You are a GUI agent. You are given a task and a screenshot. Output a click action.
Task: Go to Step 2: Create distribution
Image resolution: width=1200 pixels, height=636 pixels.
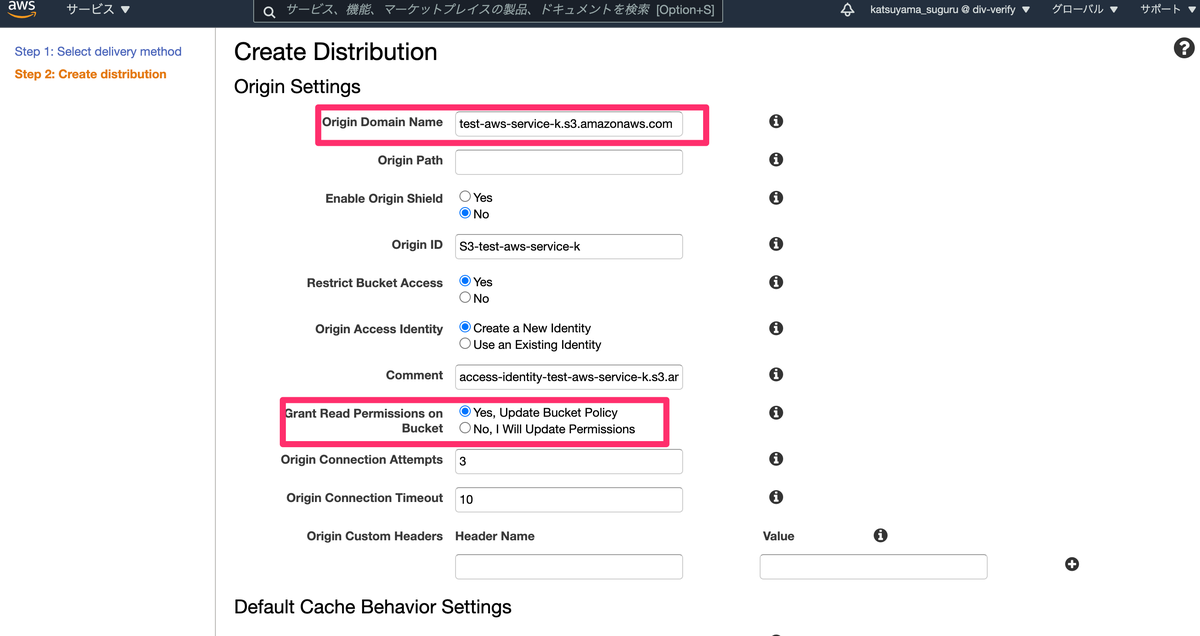pos(90,74)
